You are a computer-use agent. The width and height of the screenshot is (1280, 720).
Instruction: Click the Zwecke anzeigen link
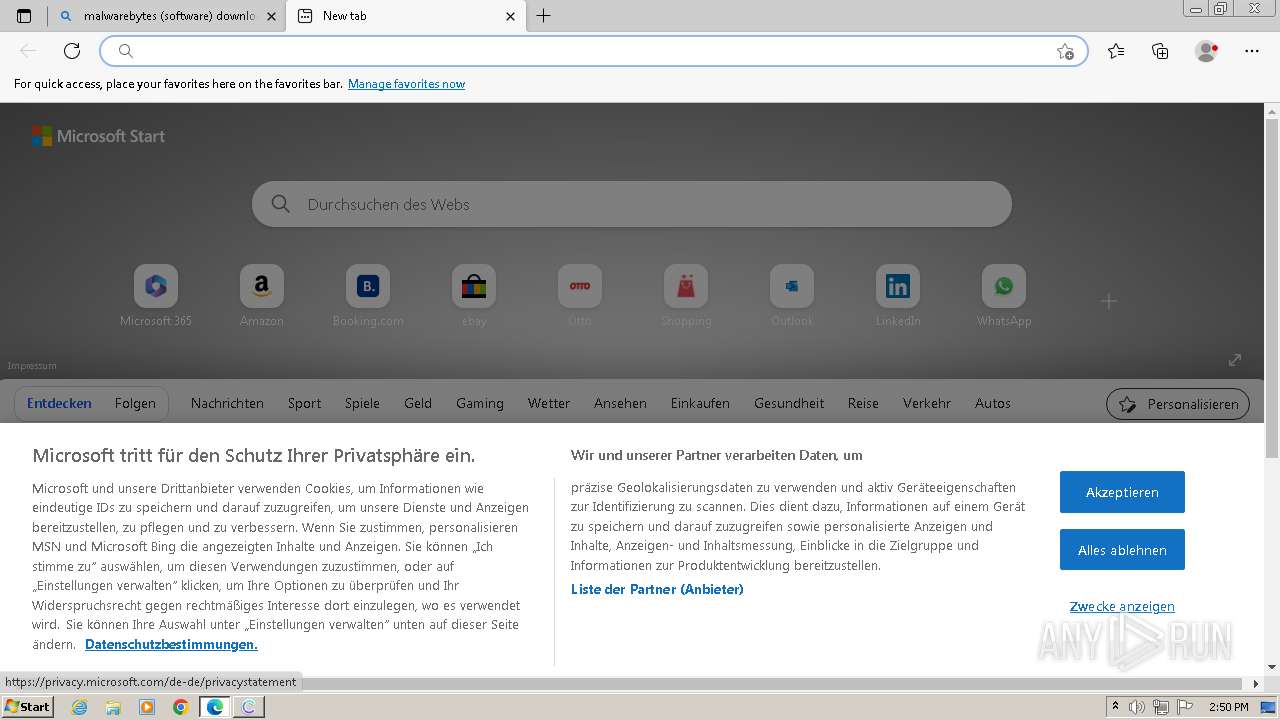(1122, 607)
